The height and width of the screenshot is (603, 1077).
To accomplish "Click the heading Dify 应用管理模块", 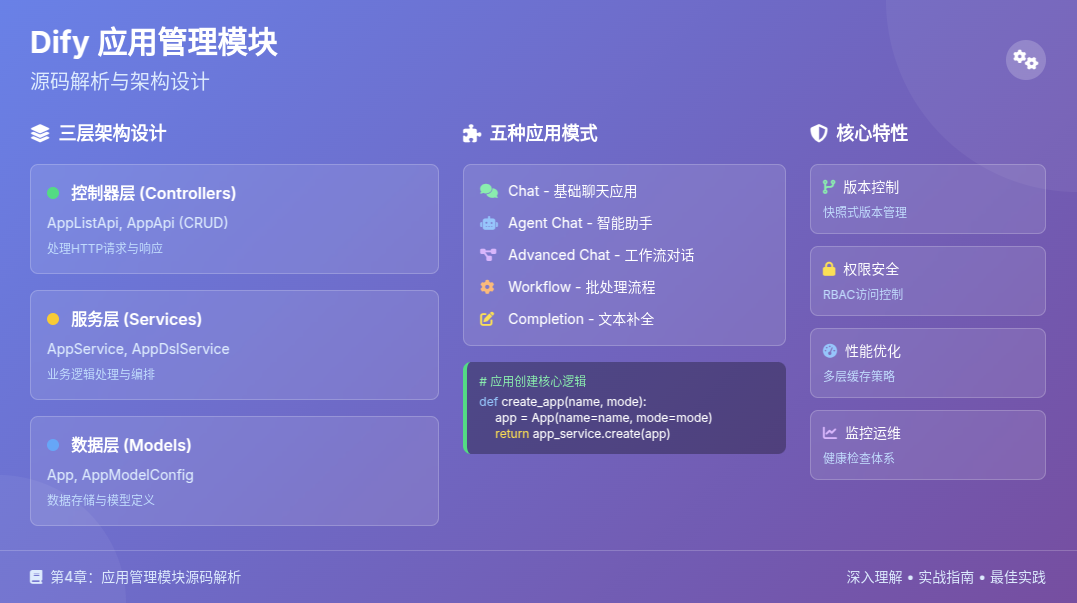I will pyautogui.click(x=154, y=43).
